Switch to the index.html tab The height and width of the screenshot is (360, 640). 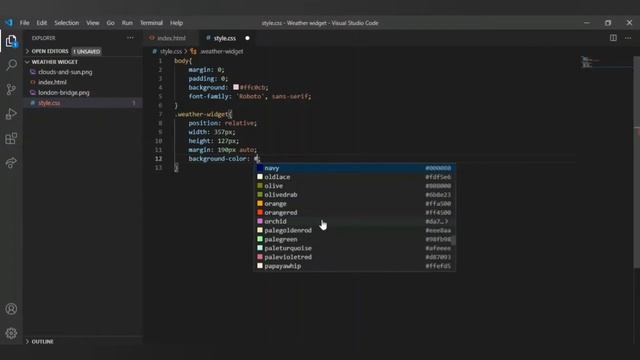[171, 38]
